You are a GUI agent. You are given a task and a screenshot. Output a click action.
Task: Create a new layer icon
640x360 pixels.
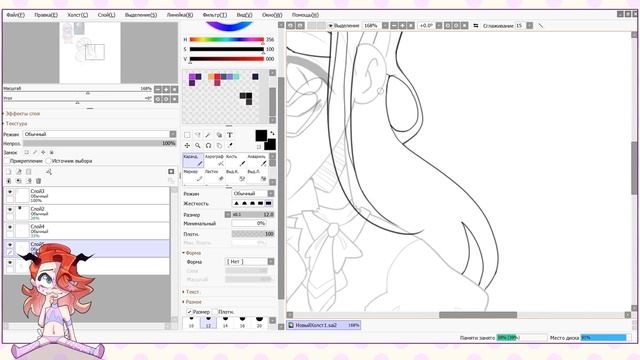tap(8, 172)
